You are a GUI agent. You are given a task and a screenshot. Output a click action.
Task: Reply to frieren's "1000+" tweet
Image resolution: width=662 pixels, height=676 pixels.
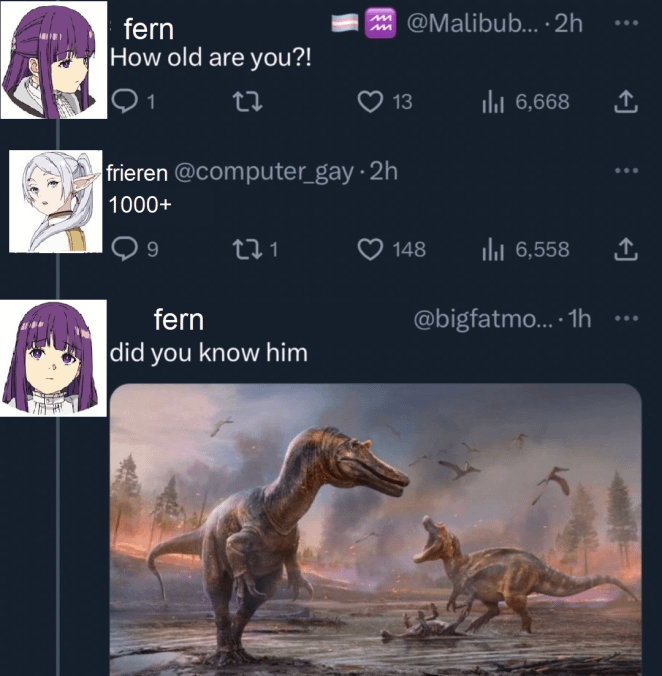[x=124, y=249]
